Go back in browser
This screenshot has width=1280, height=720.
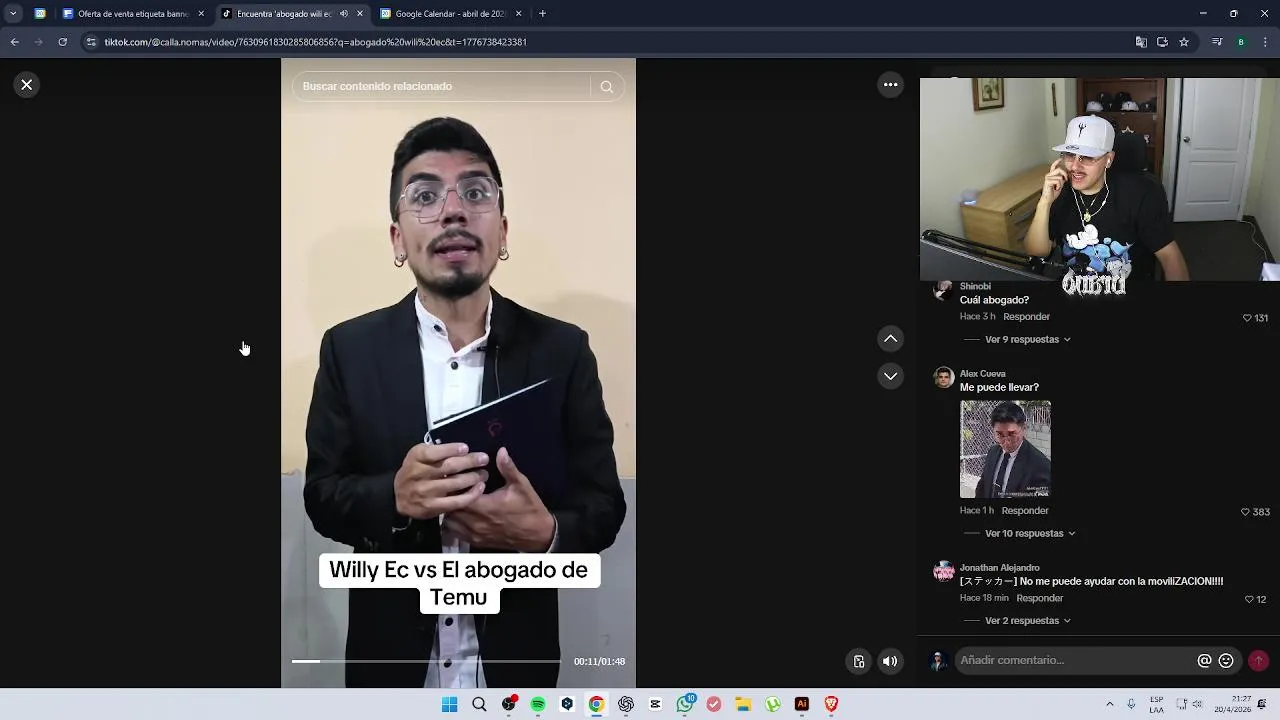point(14,42)
